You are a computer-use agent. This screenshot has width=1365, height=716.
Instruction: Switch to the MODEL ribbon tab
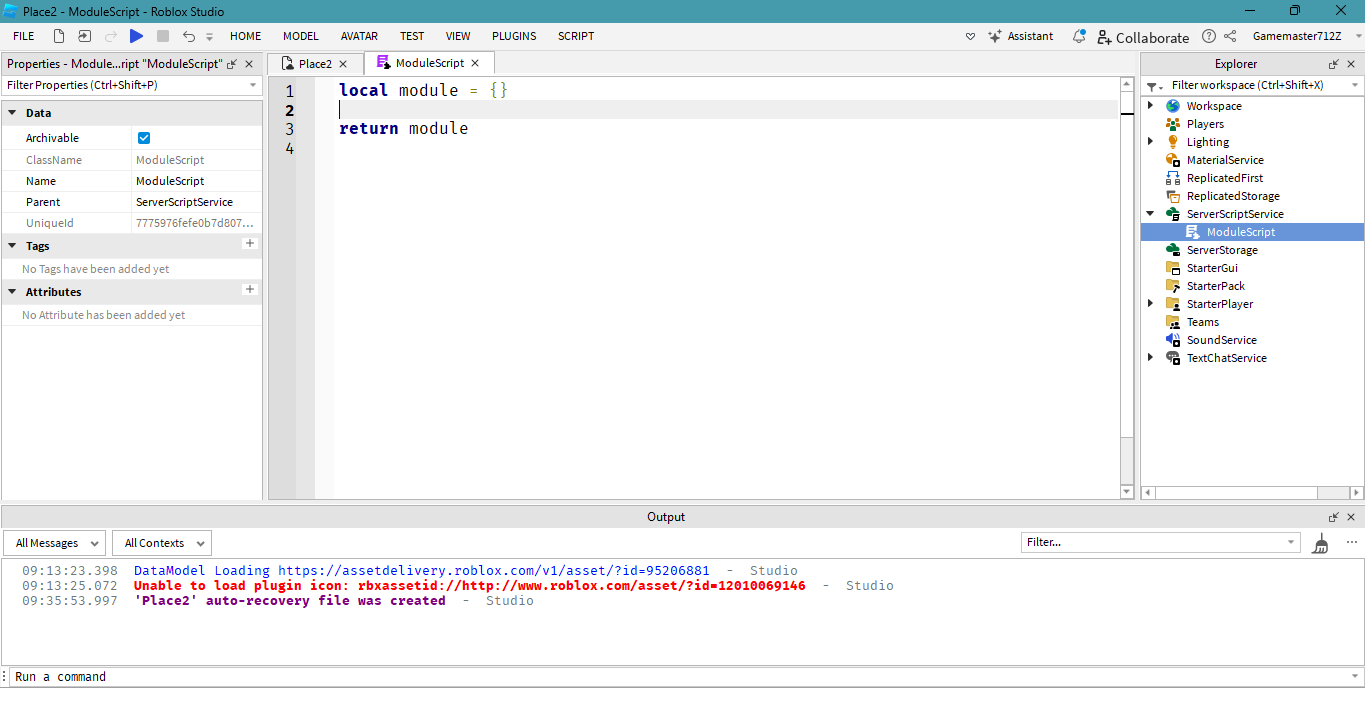coord(300,36)
